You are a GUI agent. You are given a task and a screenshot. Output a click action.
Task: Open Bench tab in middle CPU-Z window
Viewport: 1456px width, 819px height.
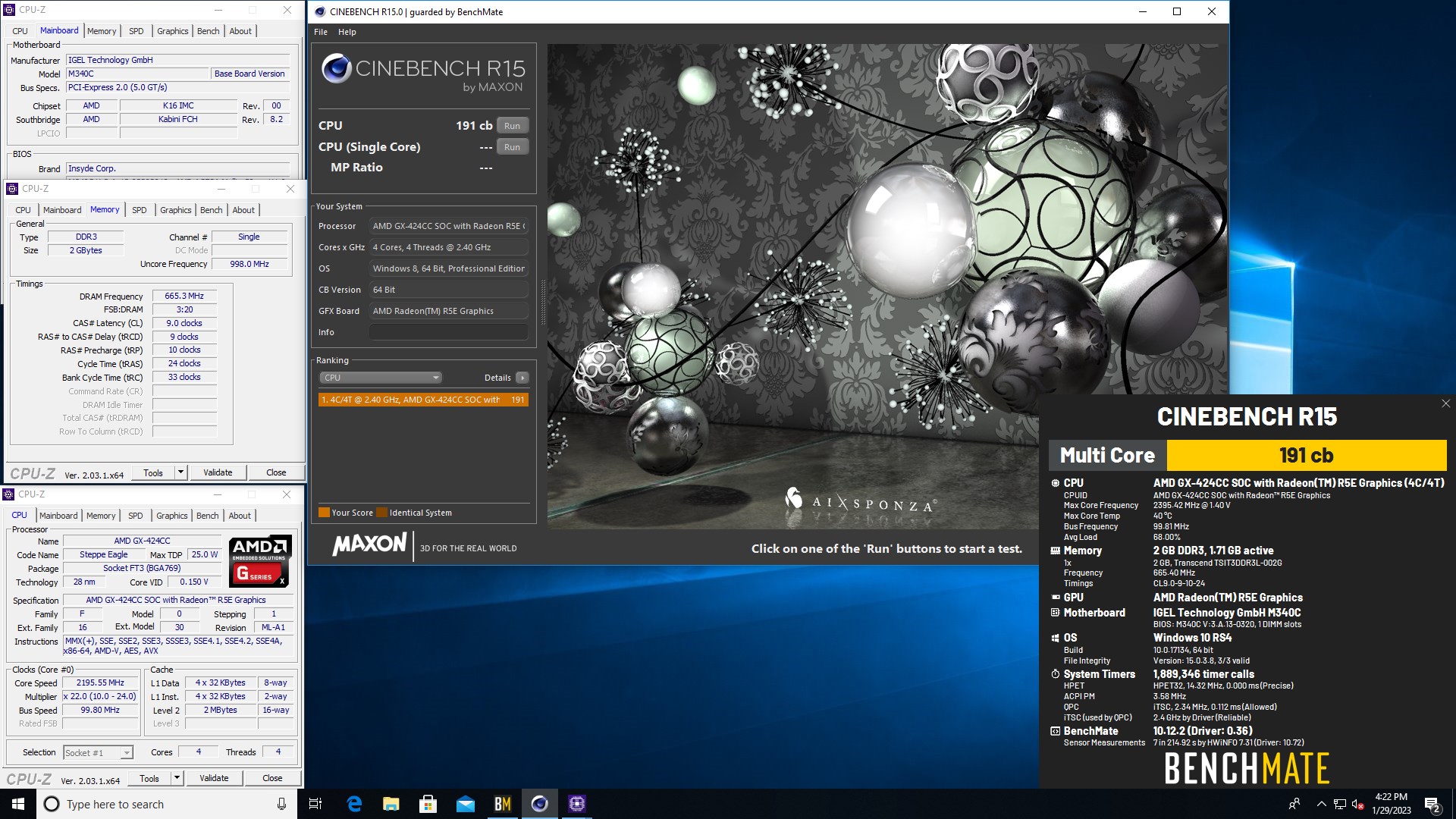point(212,210)
